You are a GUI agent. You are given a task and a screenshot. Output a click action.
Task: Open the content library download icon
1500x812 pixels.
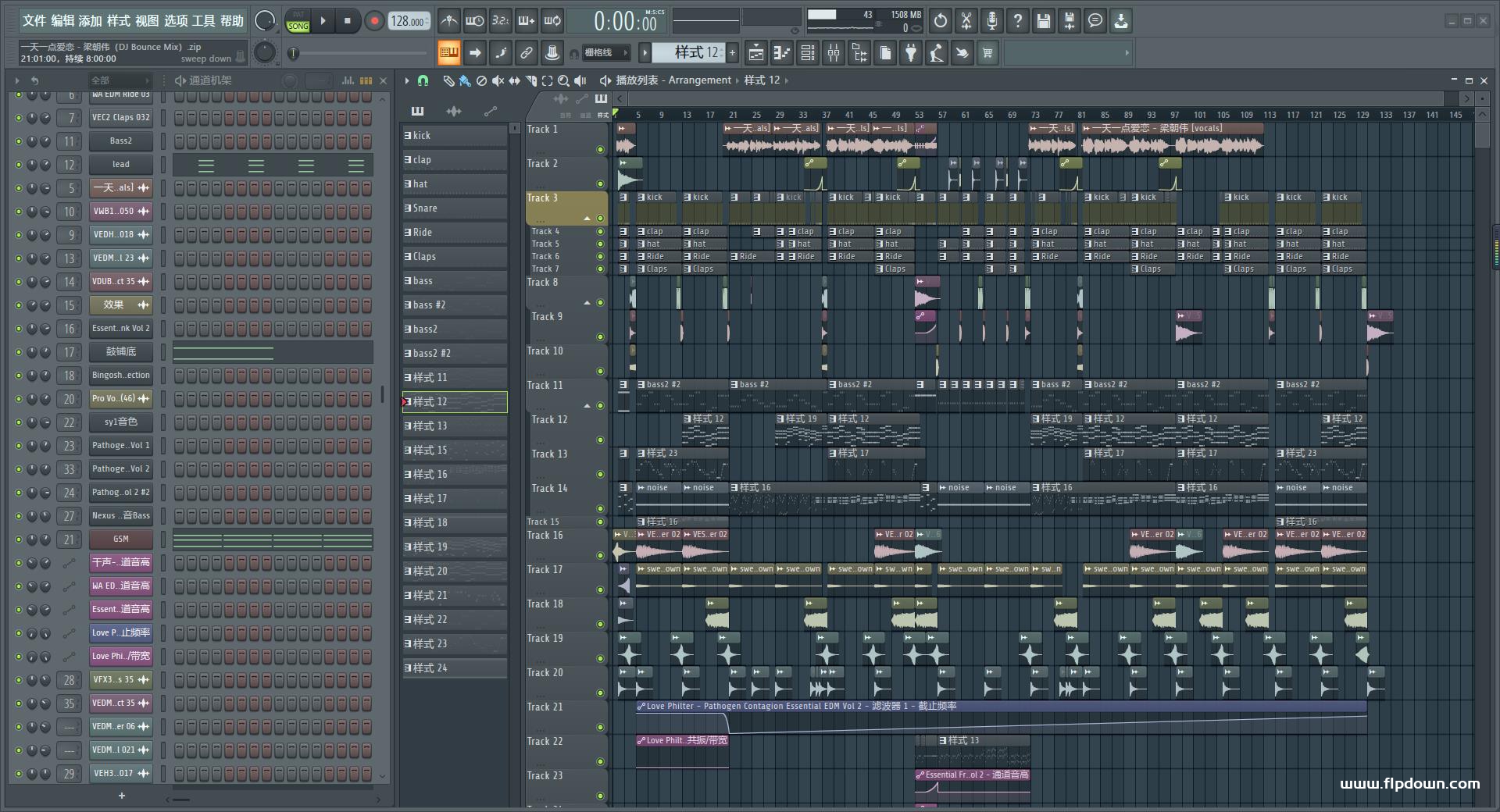[1121, 21]
